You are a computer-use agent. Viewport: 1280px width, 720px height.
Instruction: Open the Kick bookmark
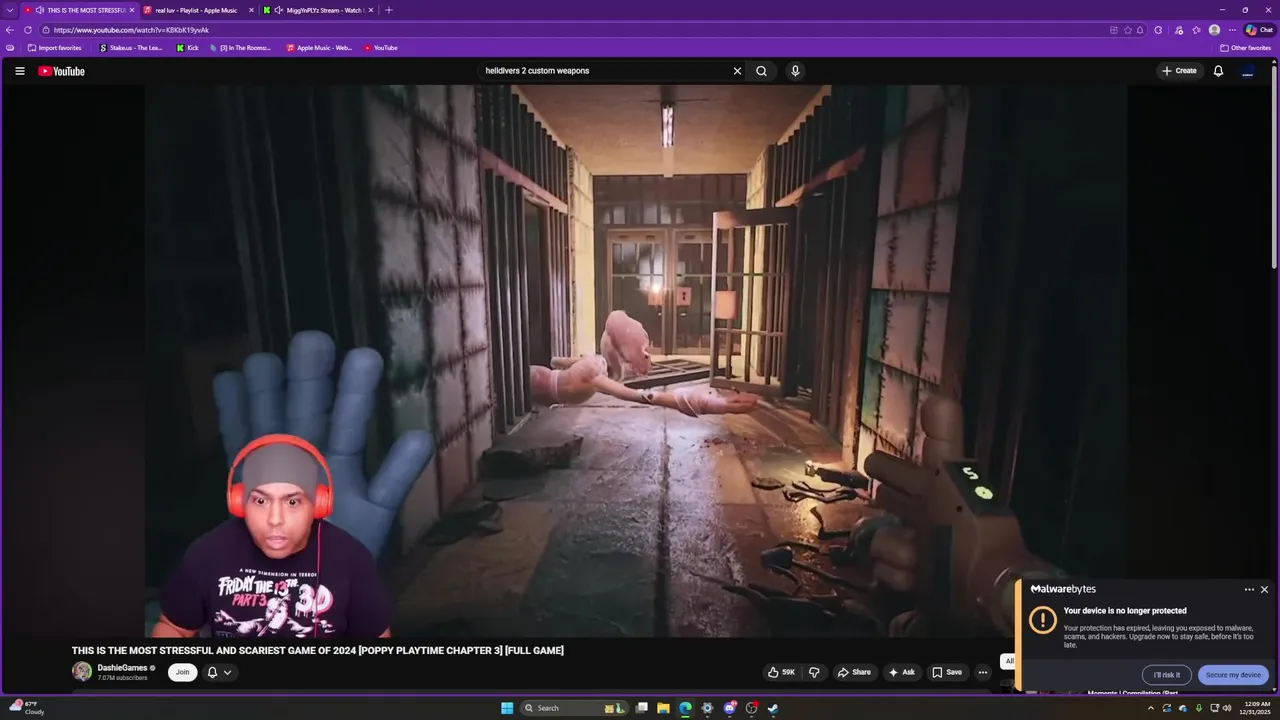click(x=188, y=48)
